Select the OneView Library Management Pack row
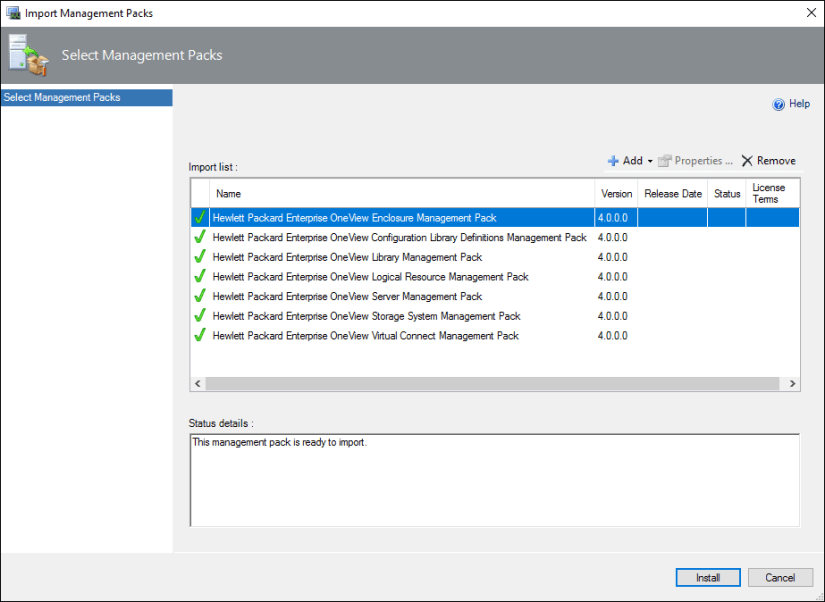Screen dimensions: 825x602 tap(495, 257)
